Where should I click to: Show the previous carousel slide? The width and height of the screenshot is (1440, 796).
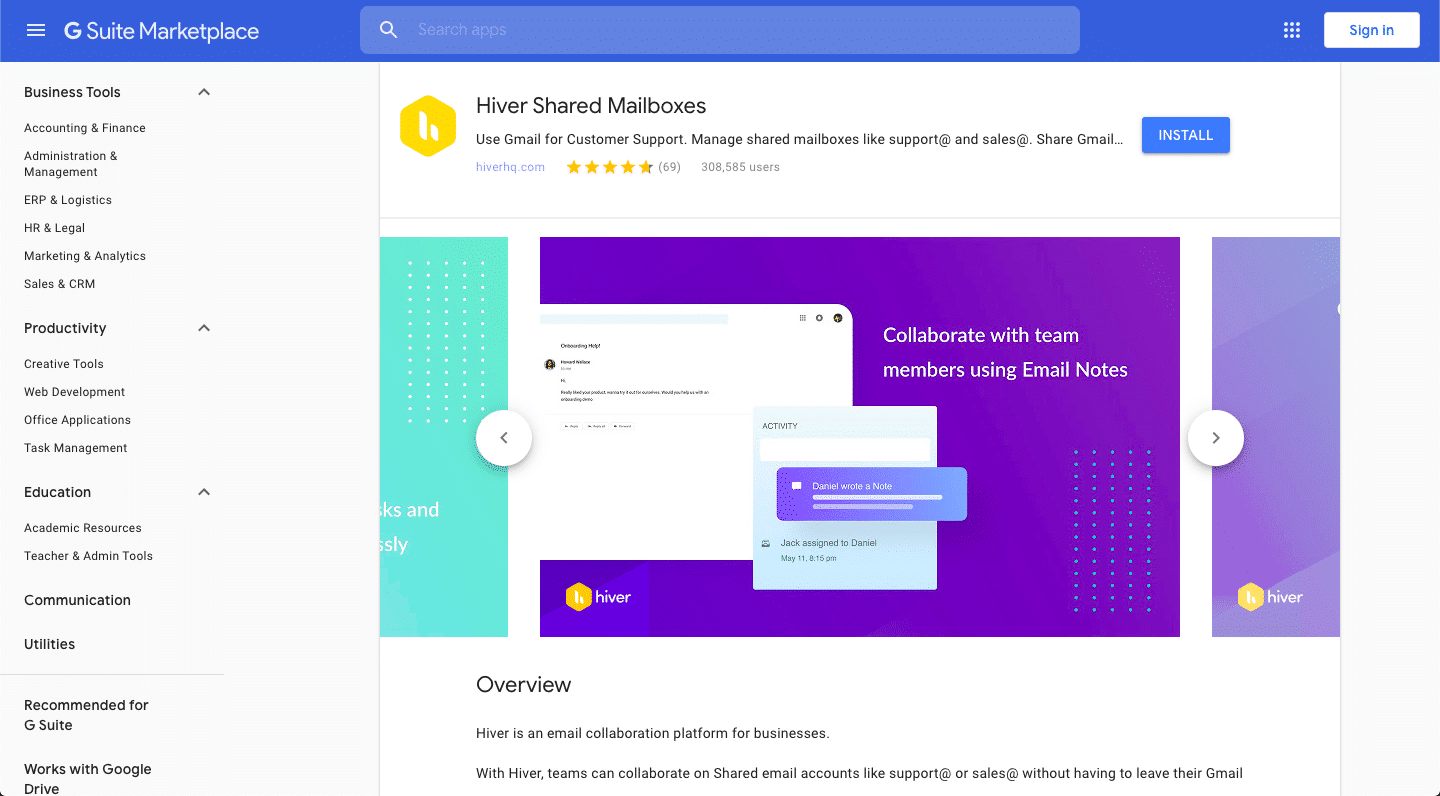[504, 438]
